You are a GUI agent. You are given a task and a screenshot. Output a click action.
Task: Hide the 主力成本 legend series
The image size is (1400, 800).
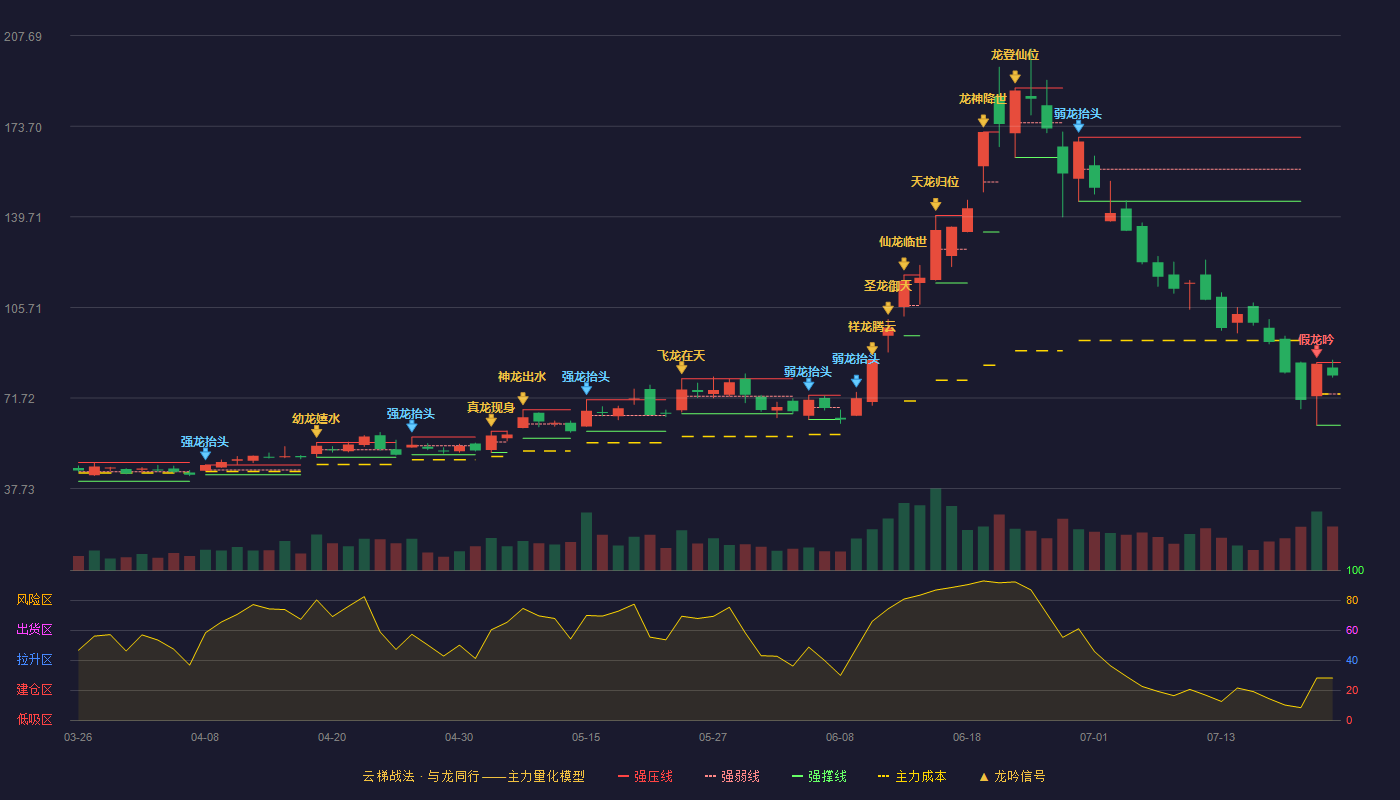(x=912, y=776)
